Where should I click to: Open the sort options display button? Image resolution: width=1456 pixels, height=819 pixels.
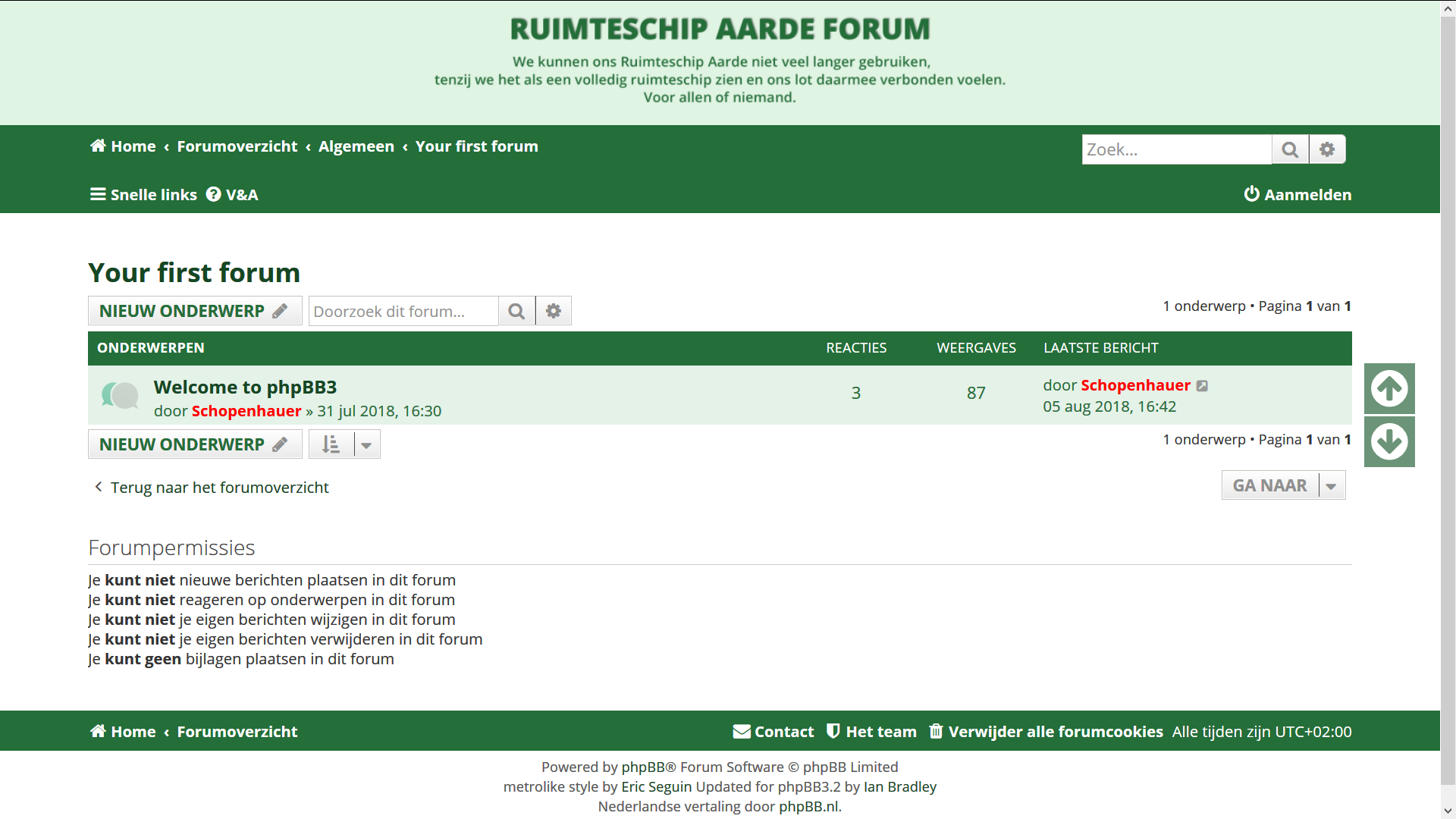[331, 444]
